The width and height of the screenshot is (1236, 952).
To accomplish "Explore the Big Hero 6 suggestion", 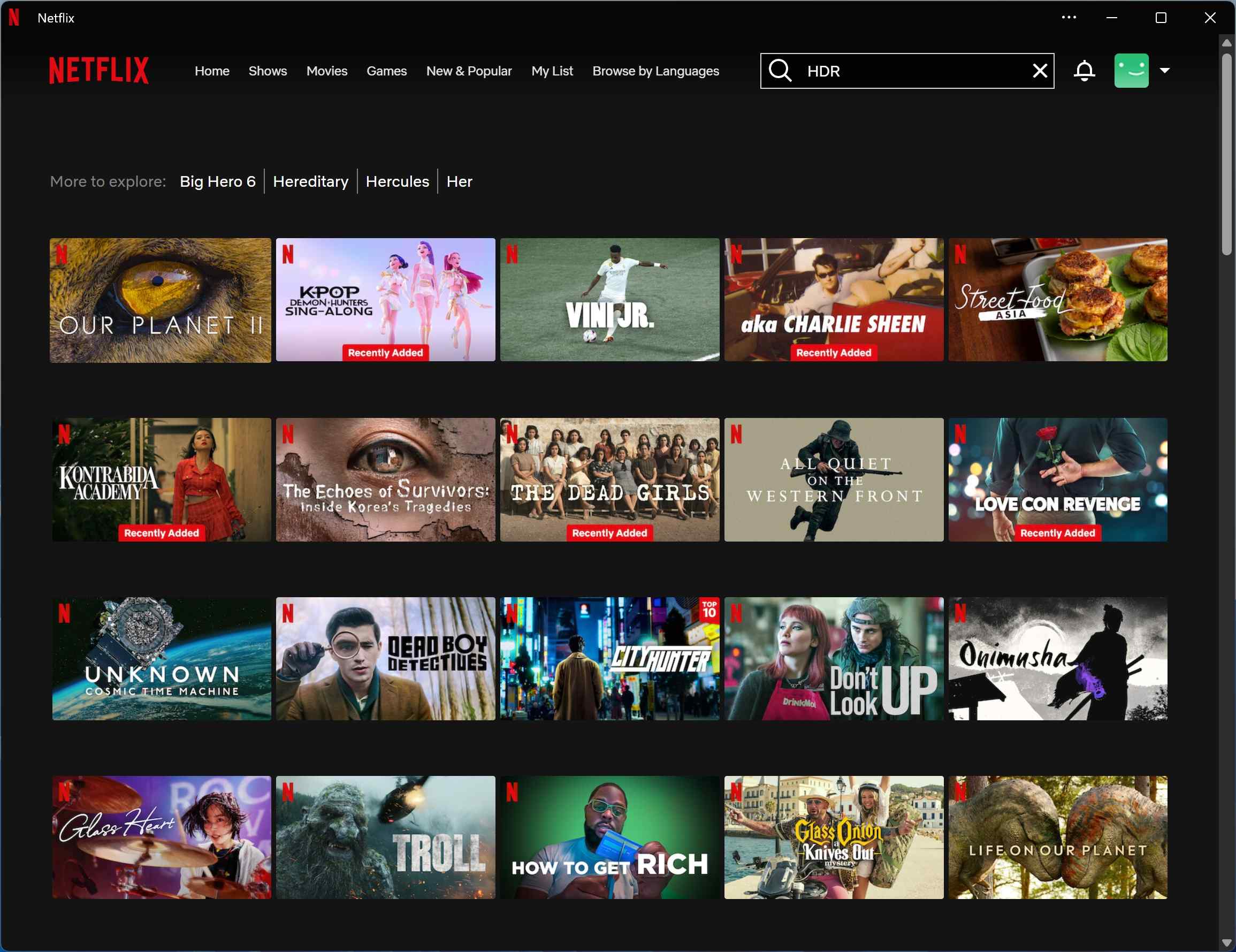I will (217, 181).
